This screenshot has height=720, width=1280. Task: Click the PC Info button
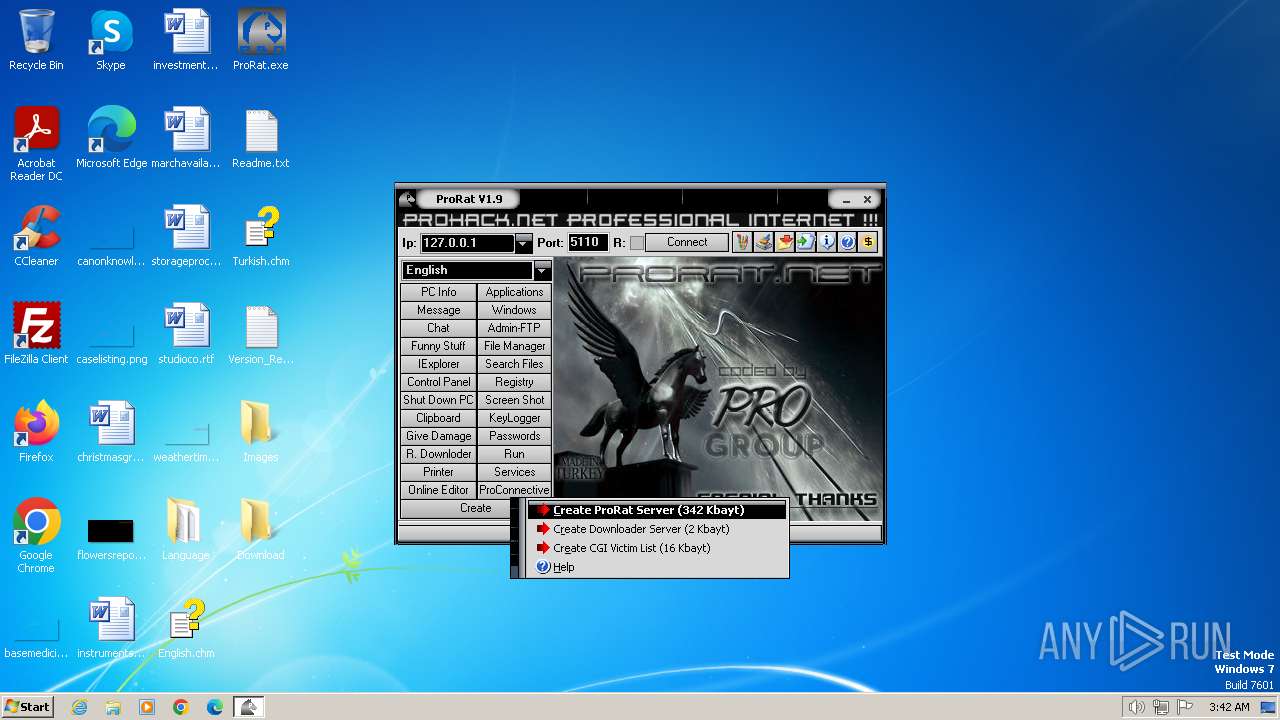click(438, 292)
